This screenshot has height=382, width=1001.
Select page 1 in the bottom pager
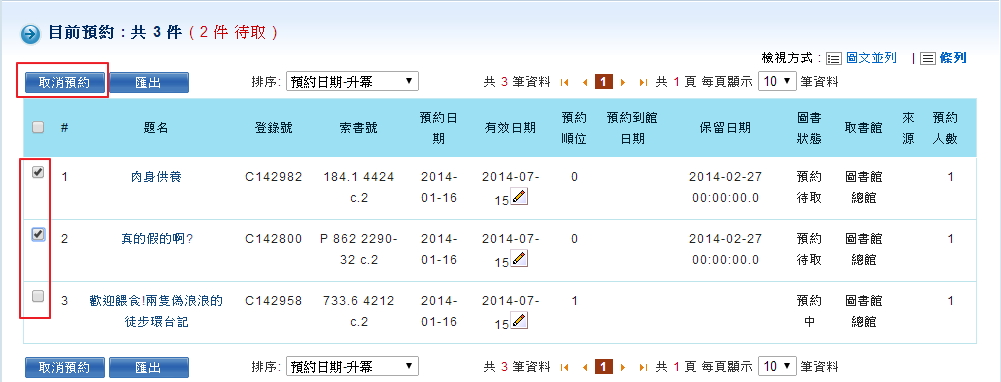click(x=604, y=367)
